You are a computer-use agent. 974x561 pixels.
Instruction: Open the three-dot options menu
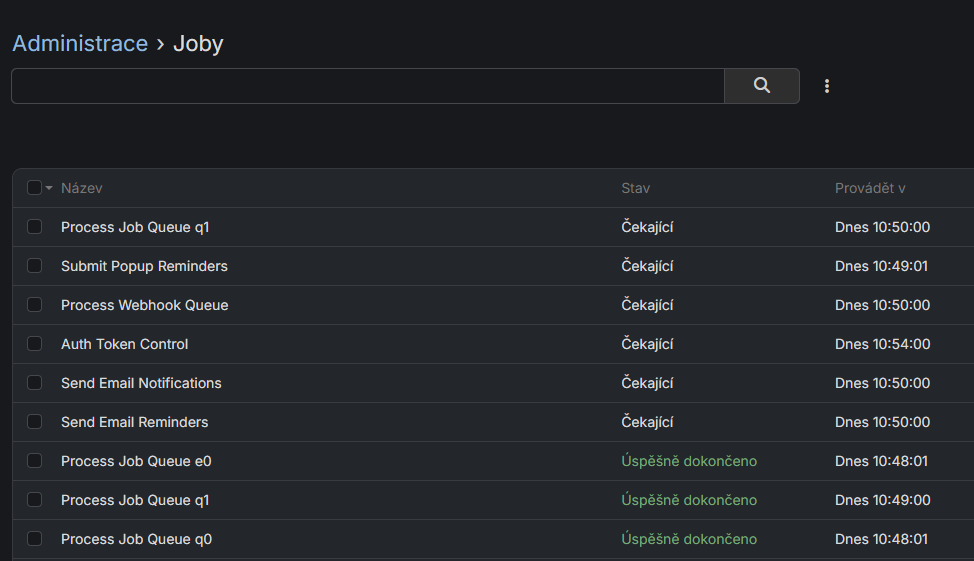827,86
